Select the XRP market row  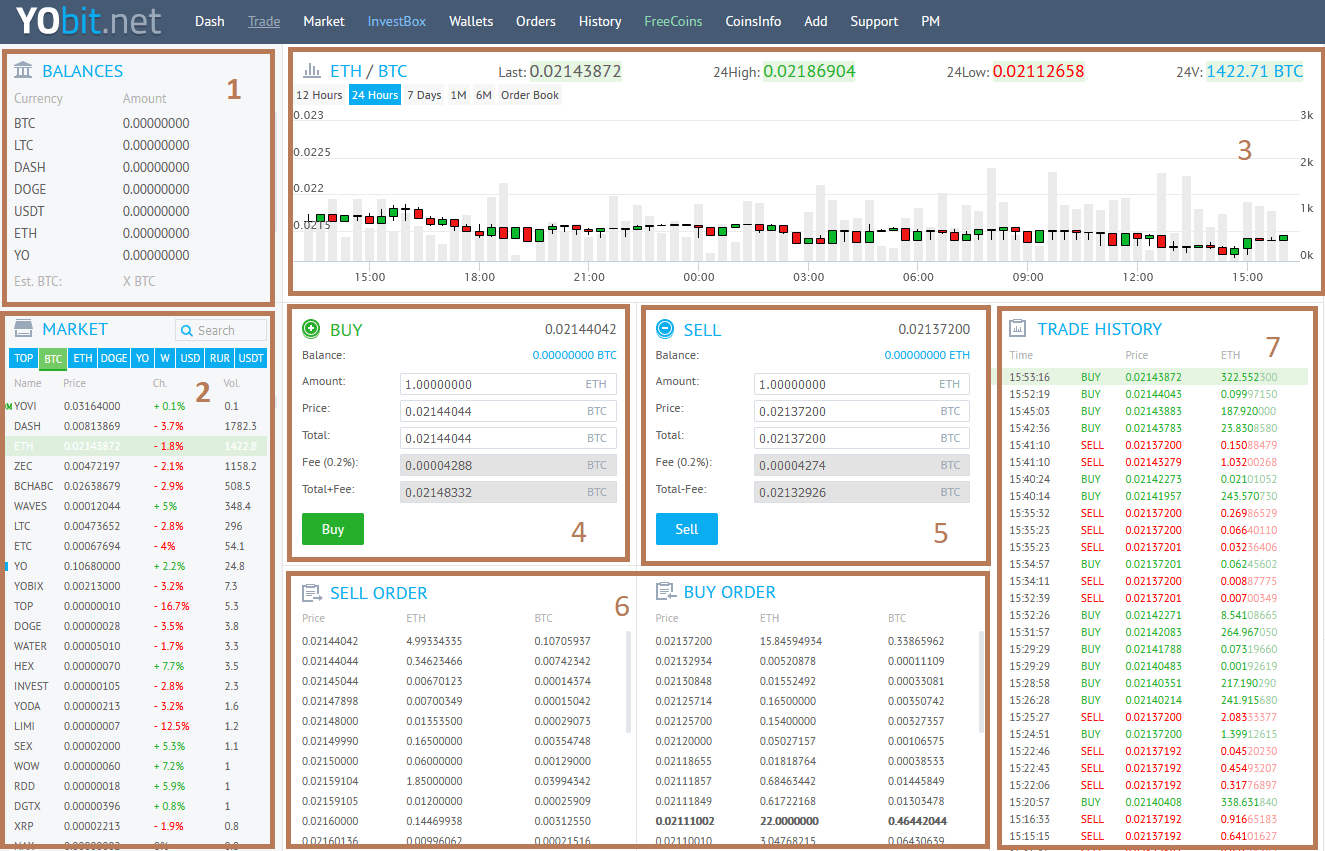click(x=138, y=826)
